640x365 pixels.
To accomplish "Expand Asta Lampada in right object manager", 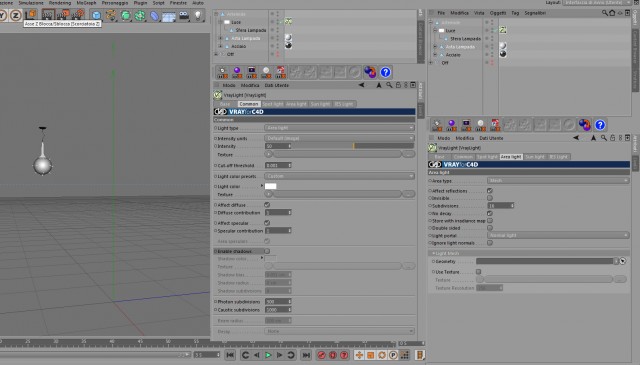I will [x=435, y=47].
